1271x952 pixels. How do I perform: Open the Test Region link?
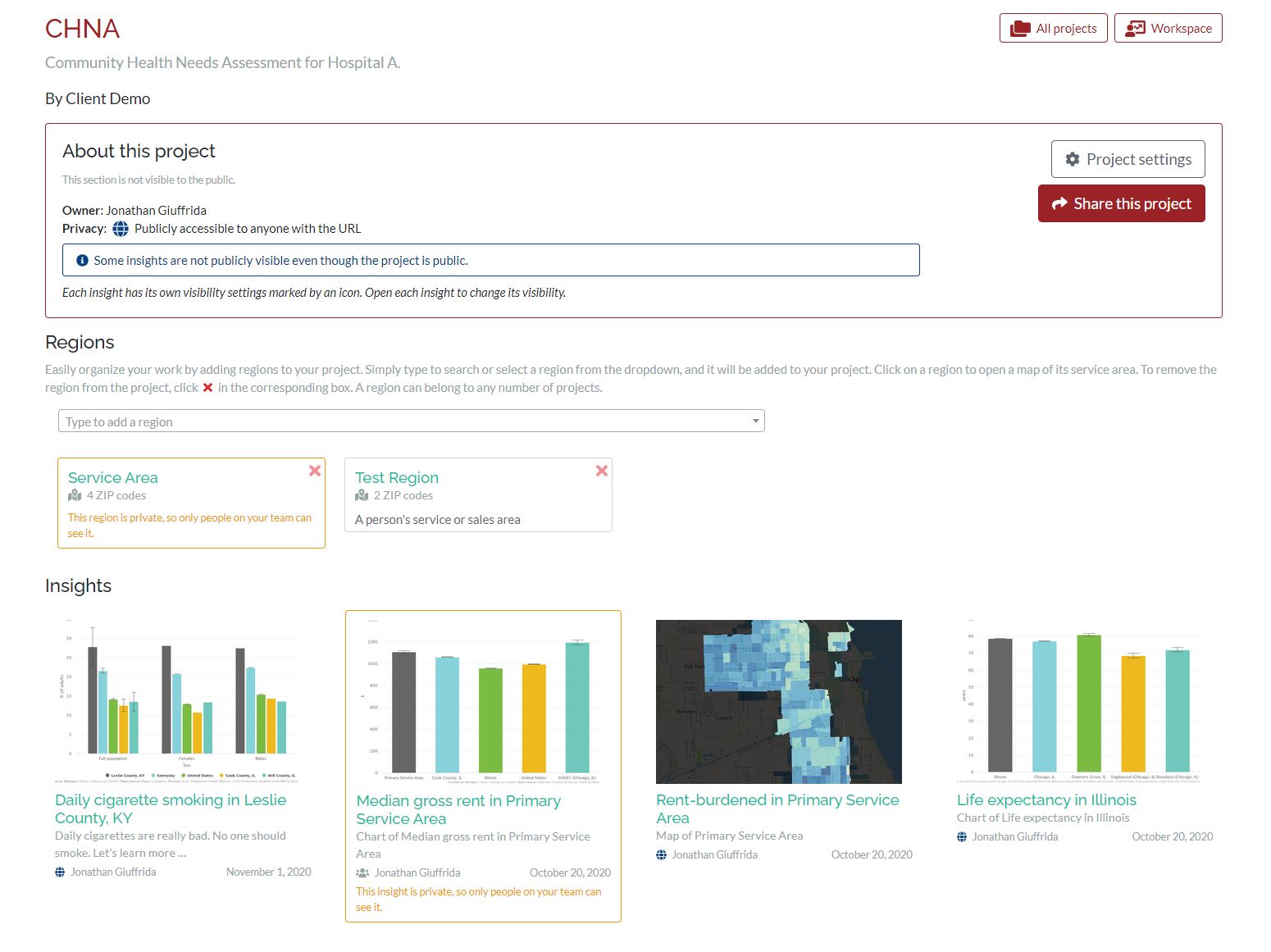(x=397, y=477)
